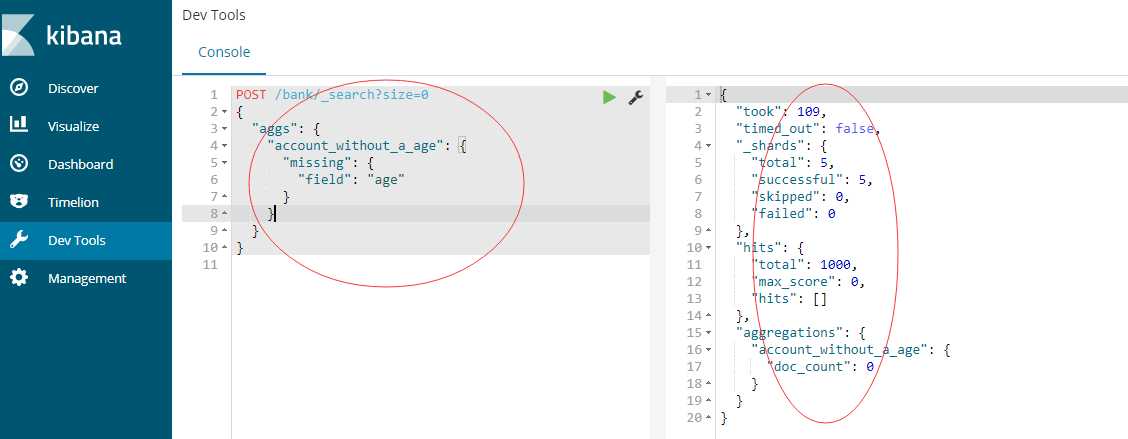
Task: Collapse response root fold arrow on line 1
Action: point(708,95)
